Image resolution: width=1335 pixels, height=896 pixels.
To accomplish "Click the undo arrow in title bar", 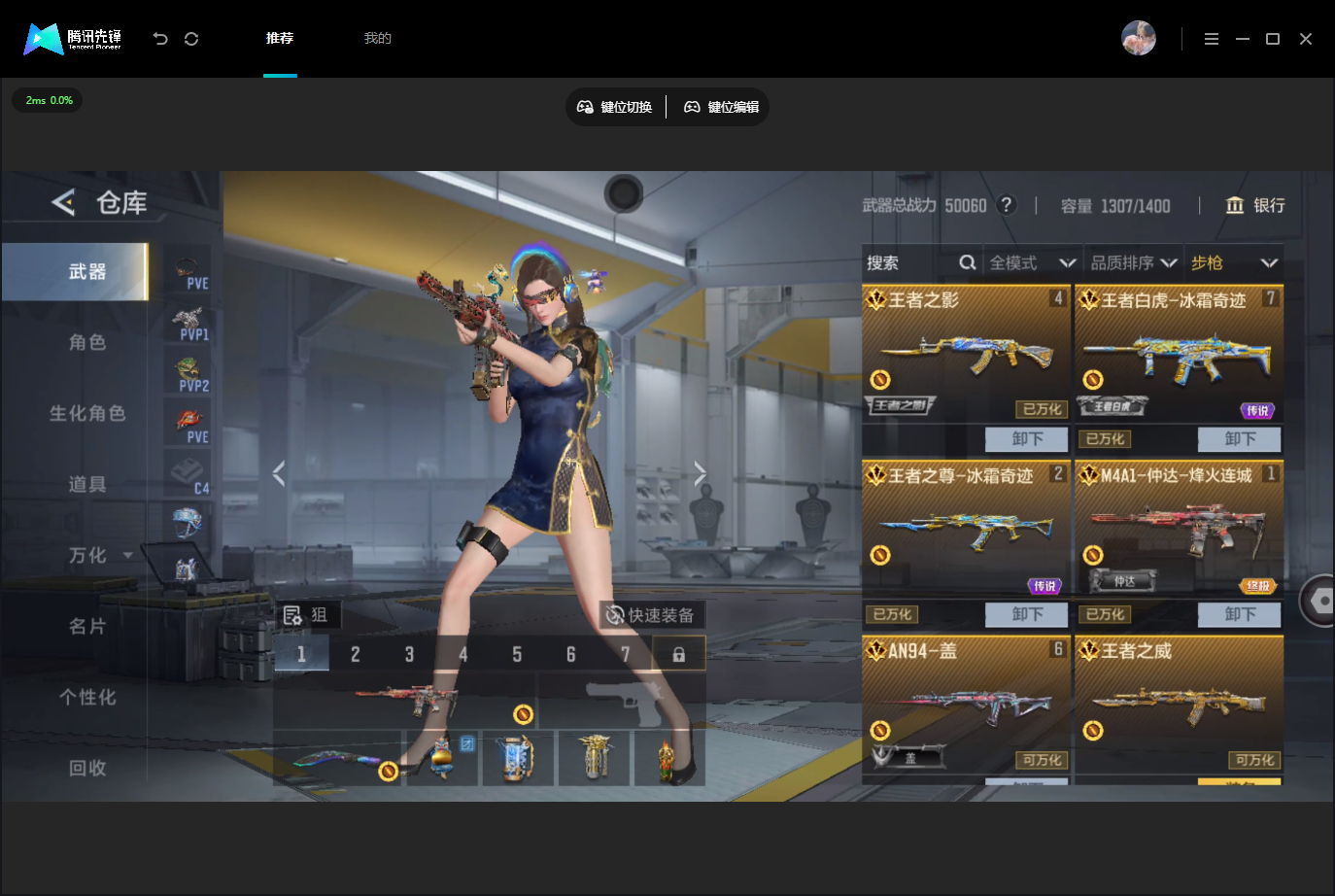I will pyautogui.click(x=160, y=39).
